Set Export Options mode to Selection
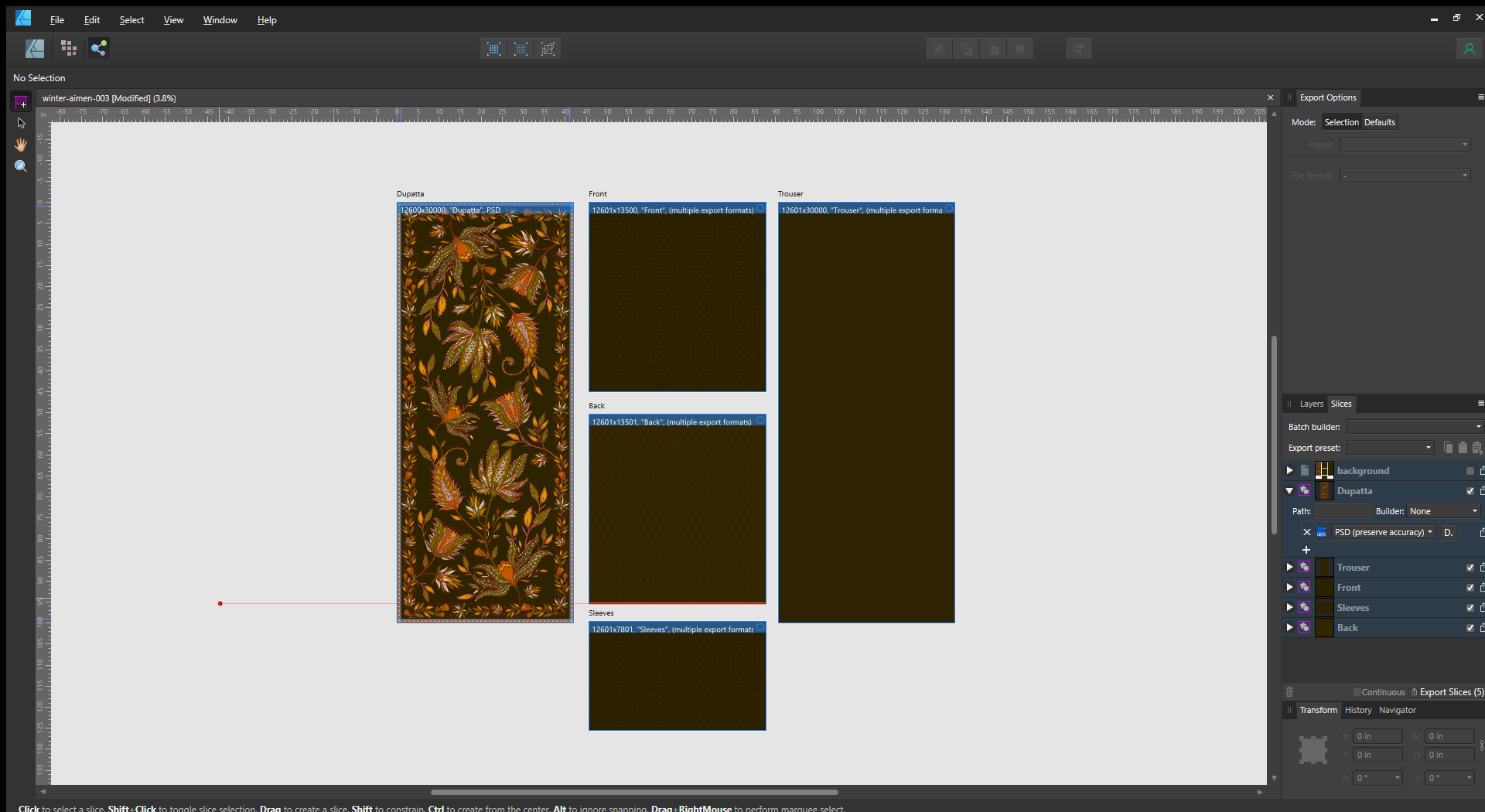Screen dimensions: 1485x812 [x=1341, y=122]
